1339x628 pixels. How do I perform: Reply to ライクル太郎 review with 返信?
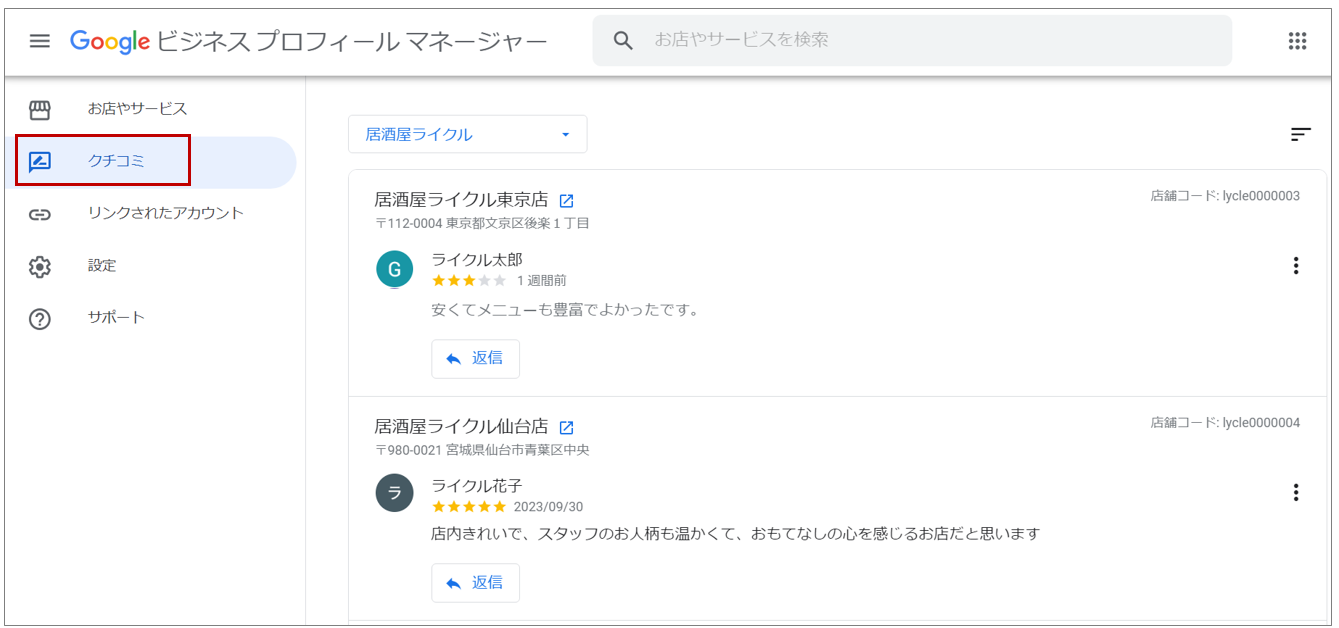(475, 359)
